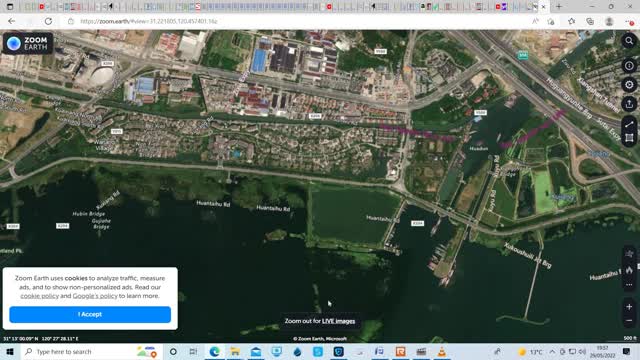Image resolution: width=640 pixels, height=360 pixels.
Task: Open the notifications action center
Action: pyautogui.click(x=627, y=351)
